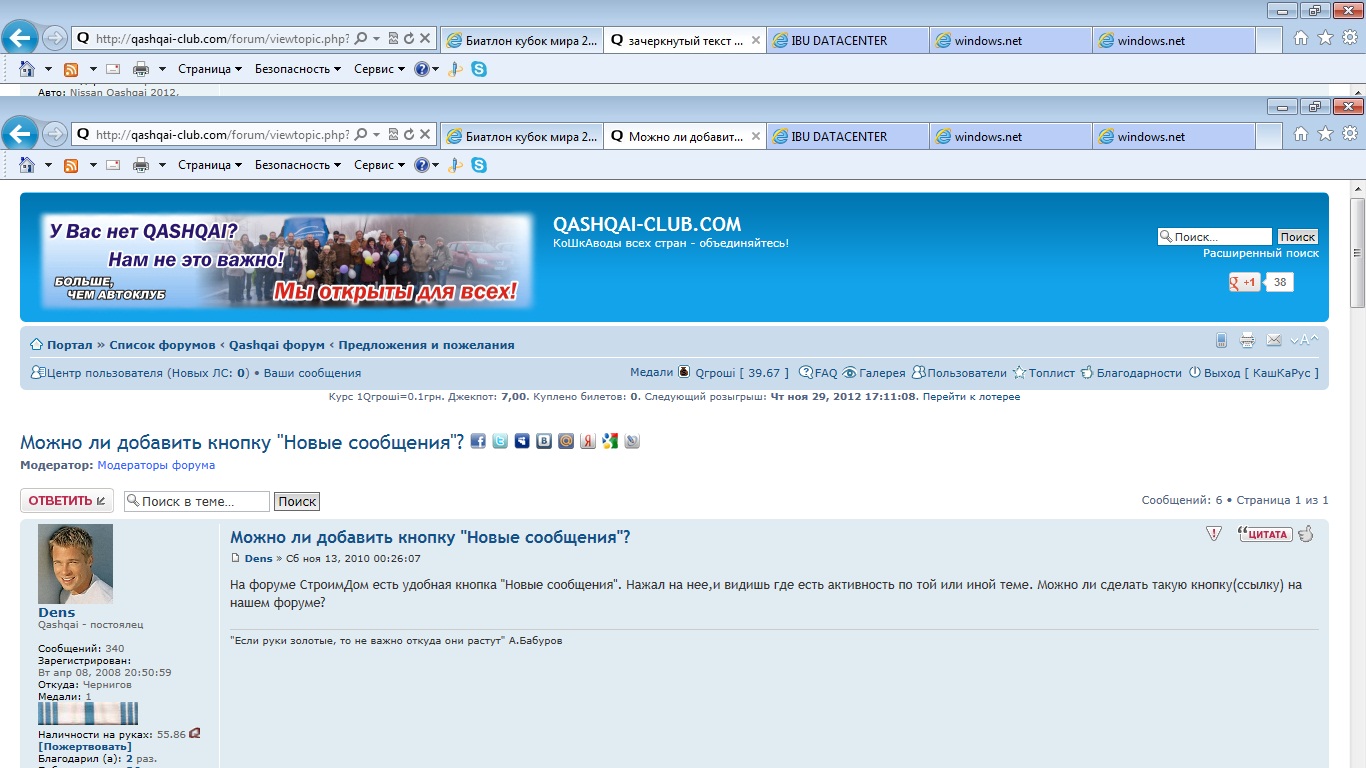Expand Сервис menu in foreground browser window
The image size is (1366, 768).
[x=380, y=165]
